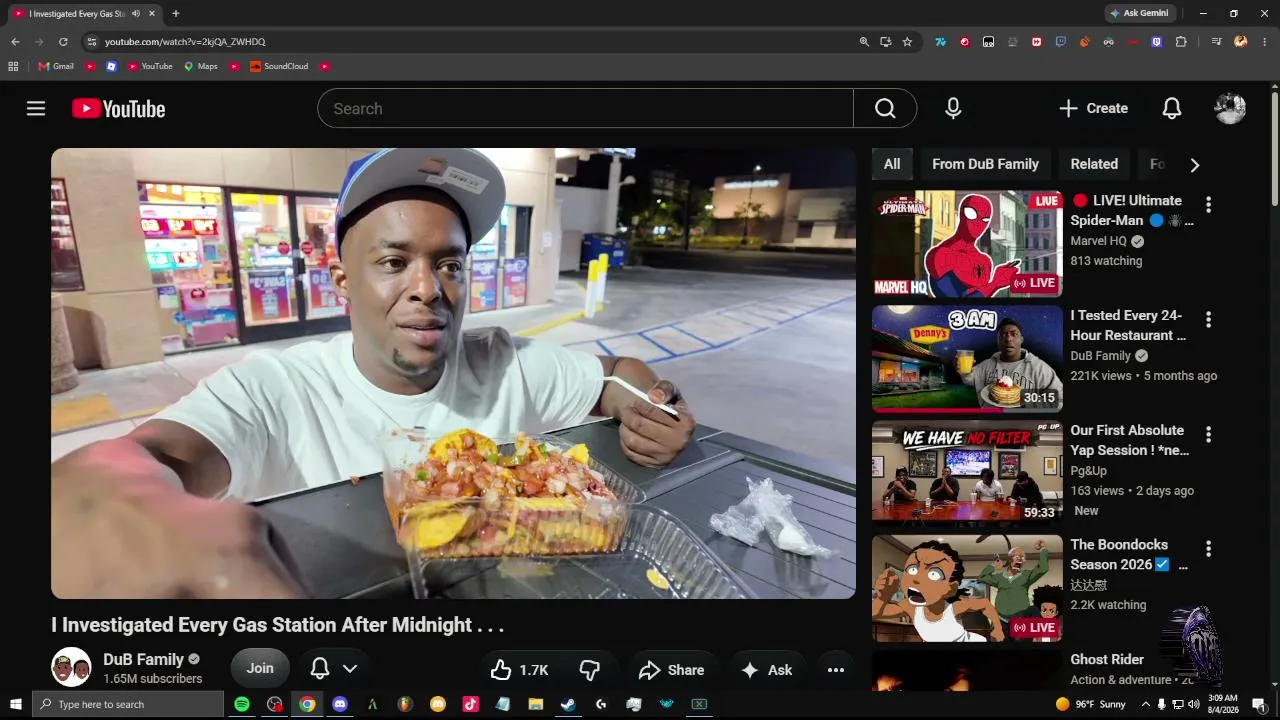The width and height of the screenshot is (1280, 720).
Task: Open the Ultimate Spider-Man live thumbnail
Action: [x=967, y=243]
